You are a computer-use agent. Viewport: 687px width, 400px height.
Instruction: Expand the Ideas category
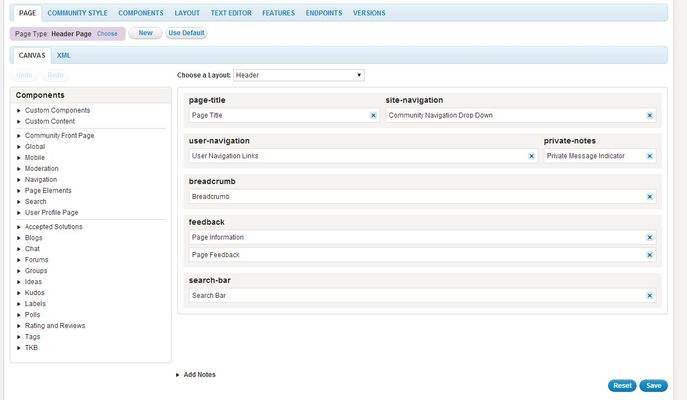pos(19,282)
